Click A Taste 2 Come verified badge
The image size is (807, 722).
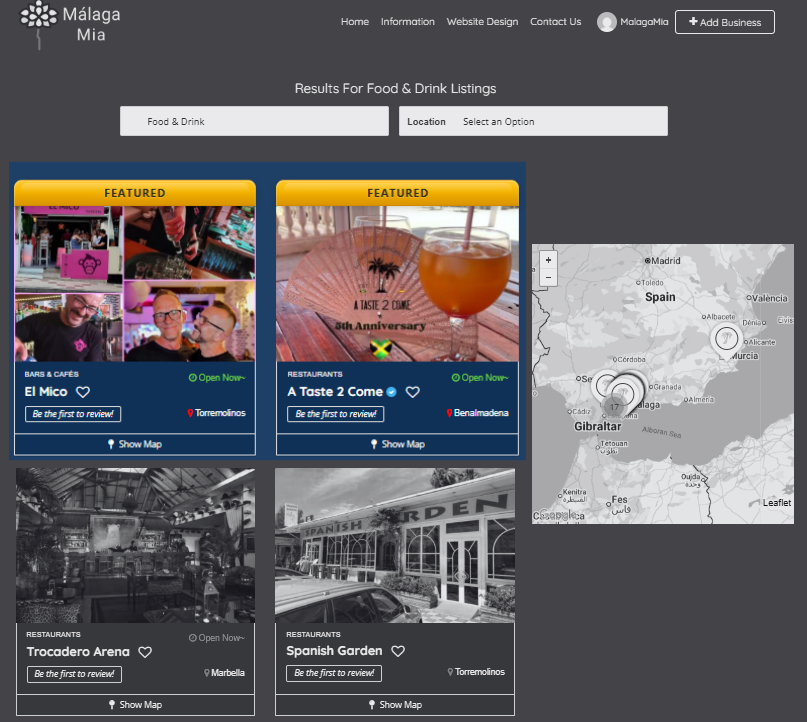pos(391,392)
